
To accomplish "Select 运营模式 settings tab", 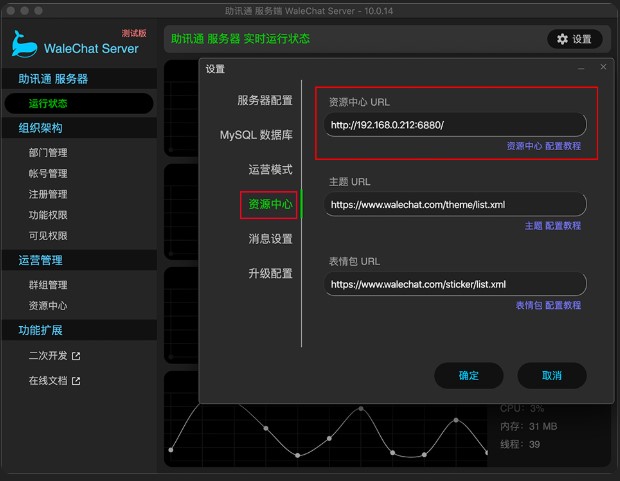I will pos(270,169).
